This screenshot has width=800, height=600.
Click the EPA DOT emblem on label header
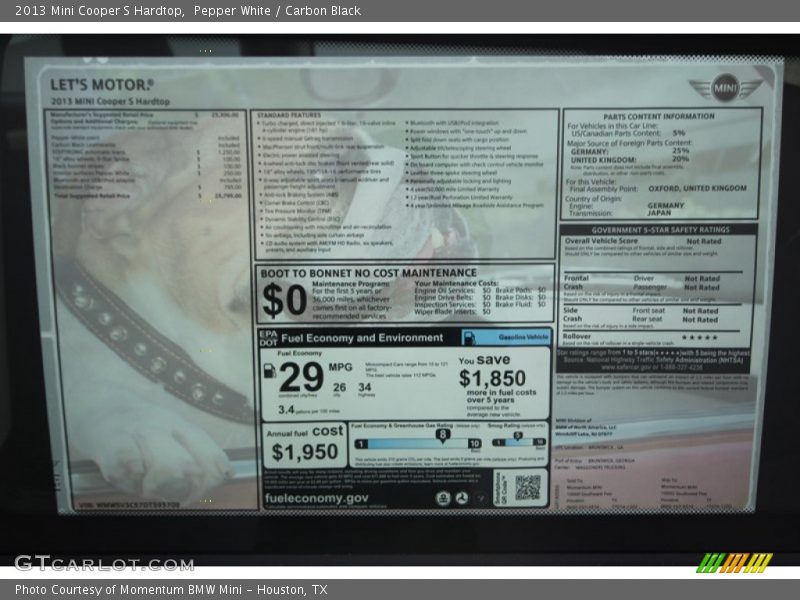point(268,338)
